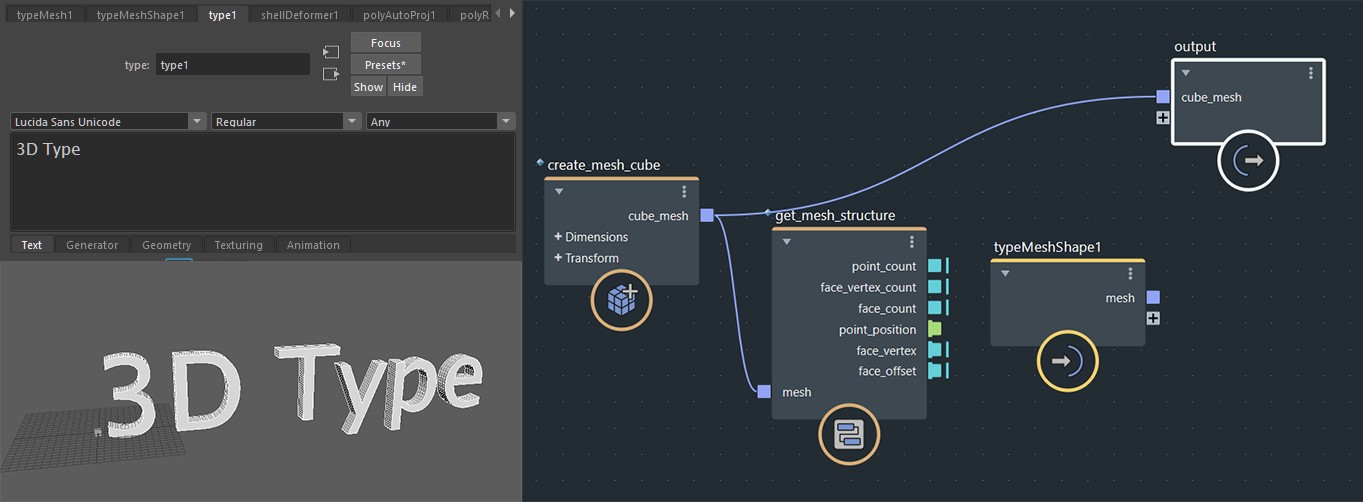Image resolution: width=1363 pixels, height=502 pixels.
Task: Click the point_position output port
Action: tap(935, 329)
